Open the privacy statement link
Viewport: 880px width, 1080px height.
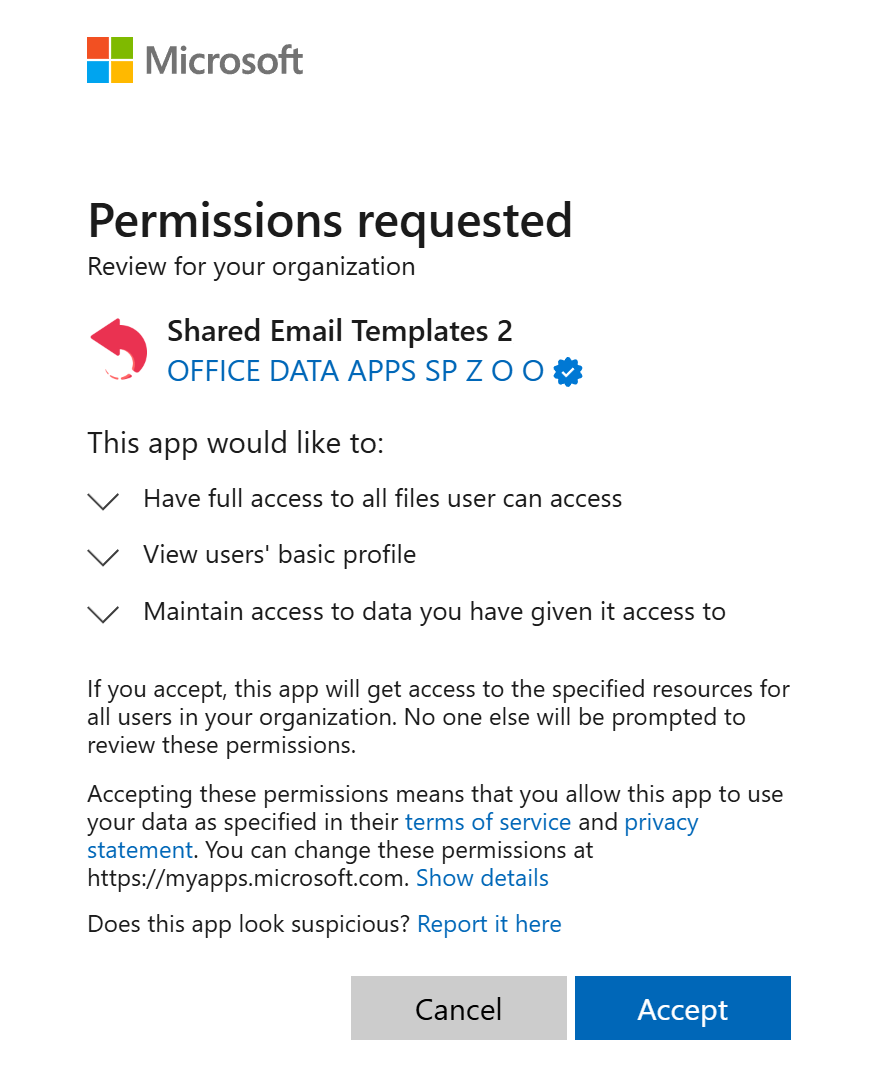[x=661, y=821]
